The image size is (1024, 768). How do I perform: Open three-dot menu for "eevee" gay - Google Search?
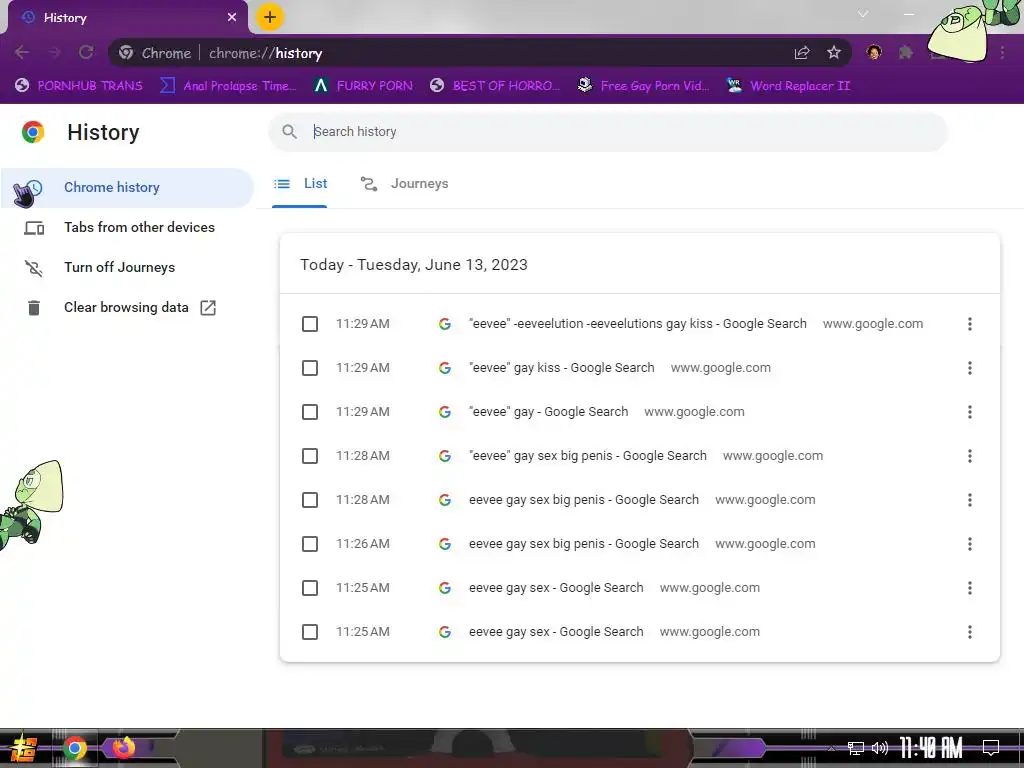click(x=970, y=412)
